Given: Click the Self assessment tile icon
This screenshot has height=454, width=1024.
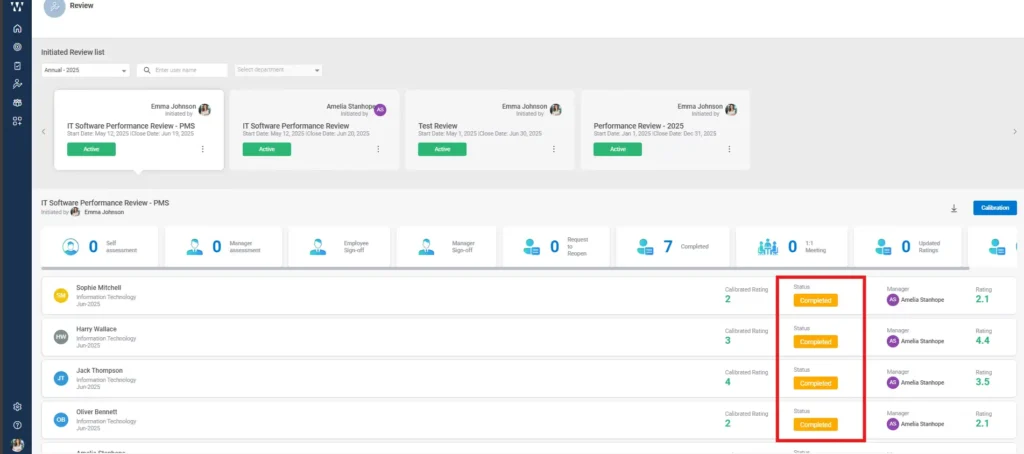Looking at the screenshot, I should (x=71, y=247).
